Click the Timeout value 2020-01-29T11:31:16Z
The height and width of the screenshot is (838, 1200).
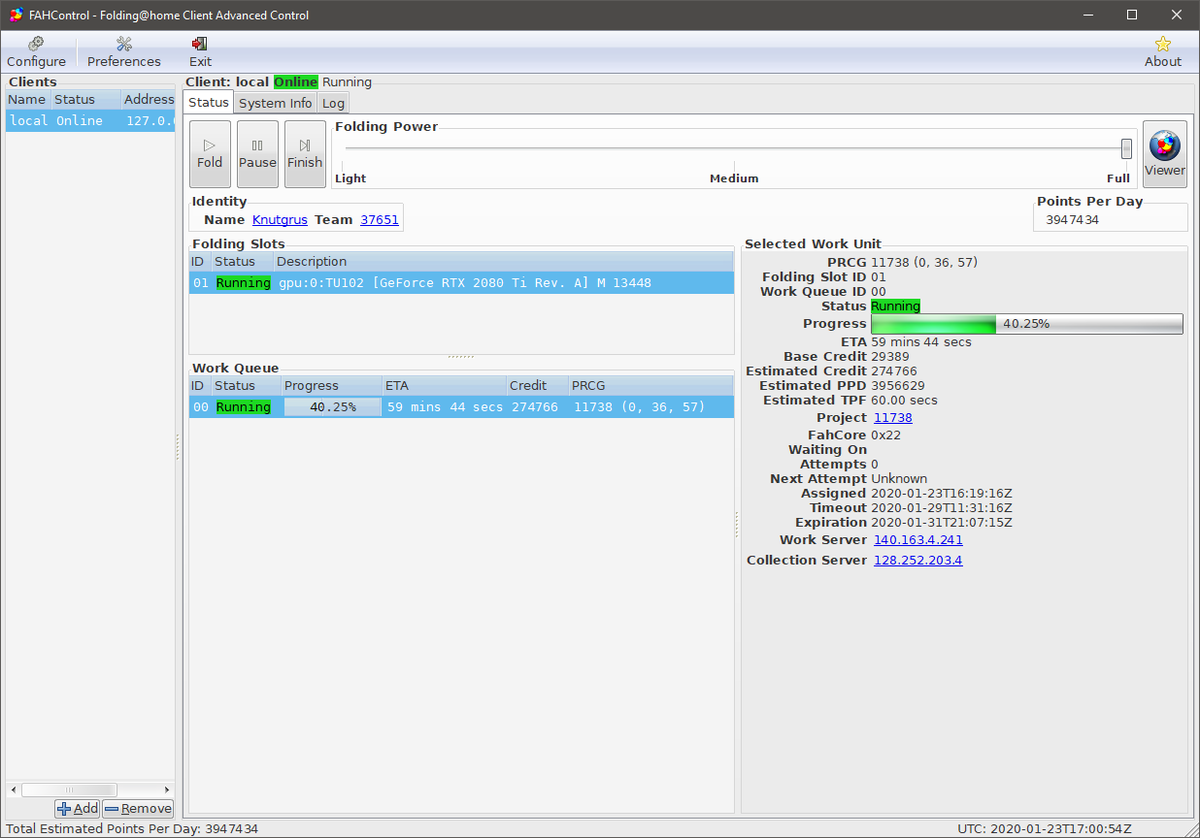point(941,508)
